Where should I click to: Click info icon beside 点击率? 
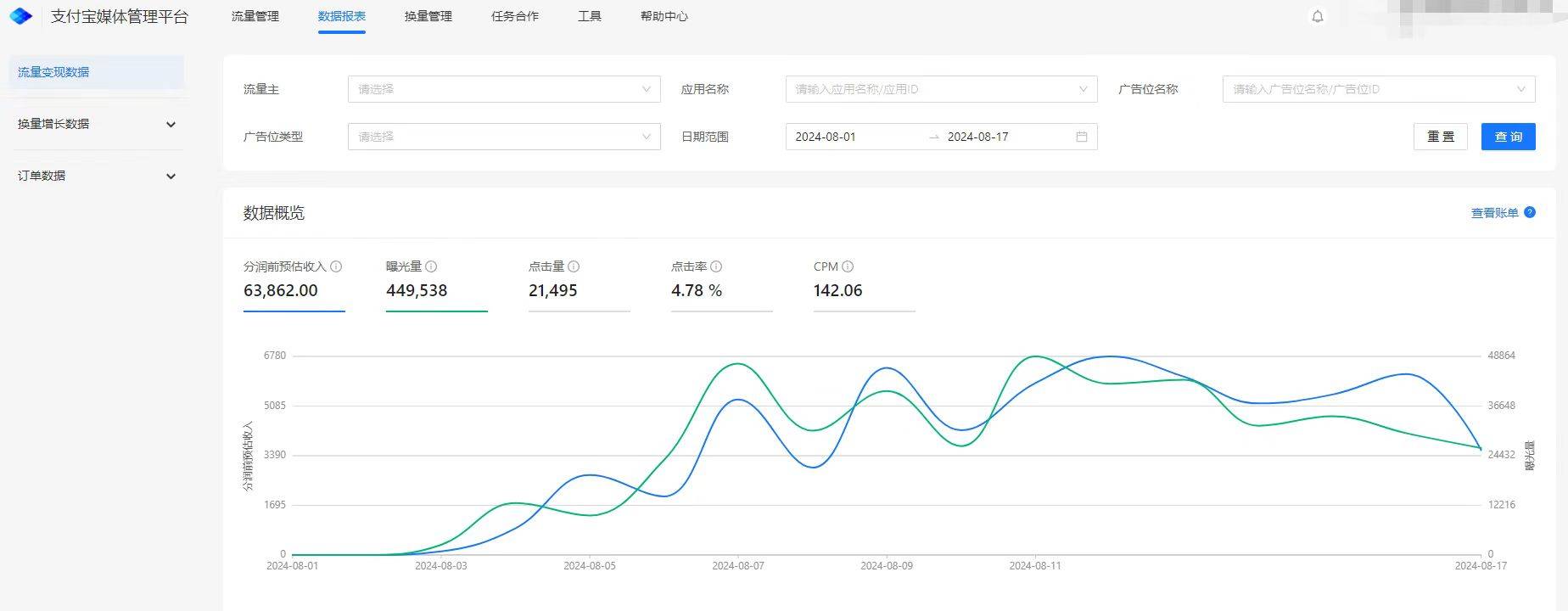click(x=716, y=266)
